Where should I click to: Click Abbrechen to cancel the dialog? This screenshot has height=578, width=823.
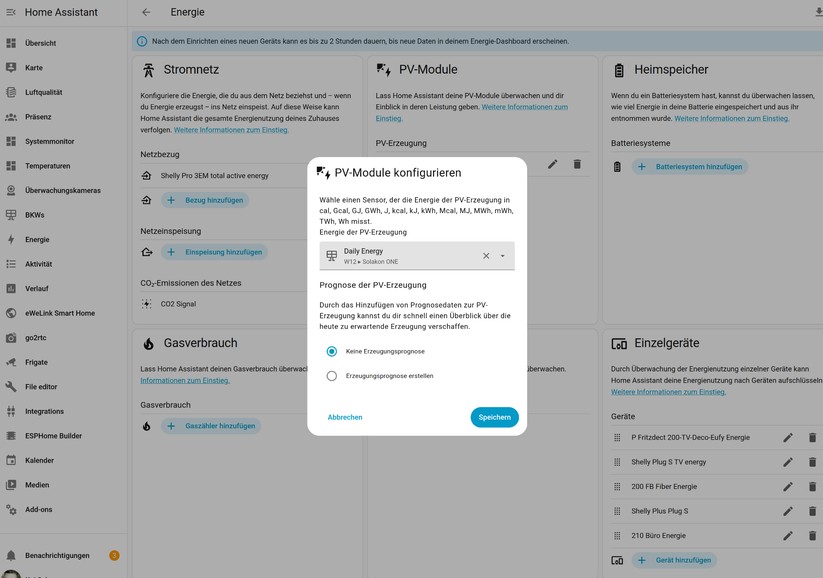tap(345, 417)
